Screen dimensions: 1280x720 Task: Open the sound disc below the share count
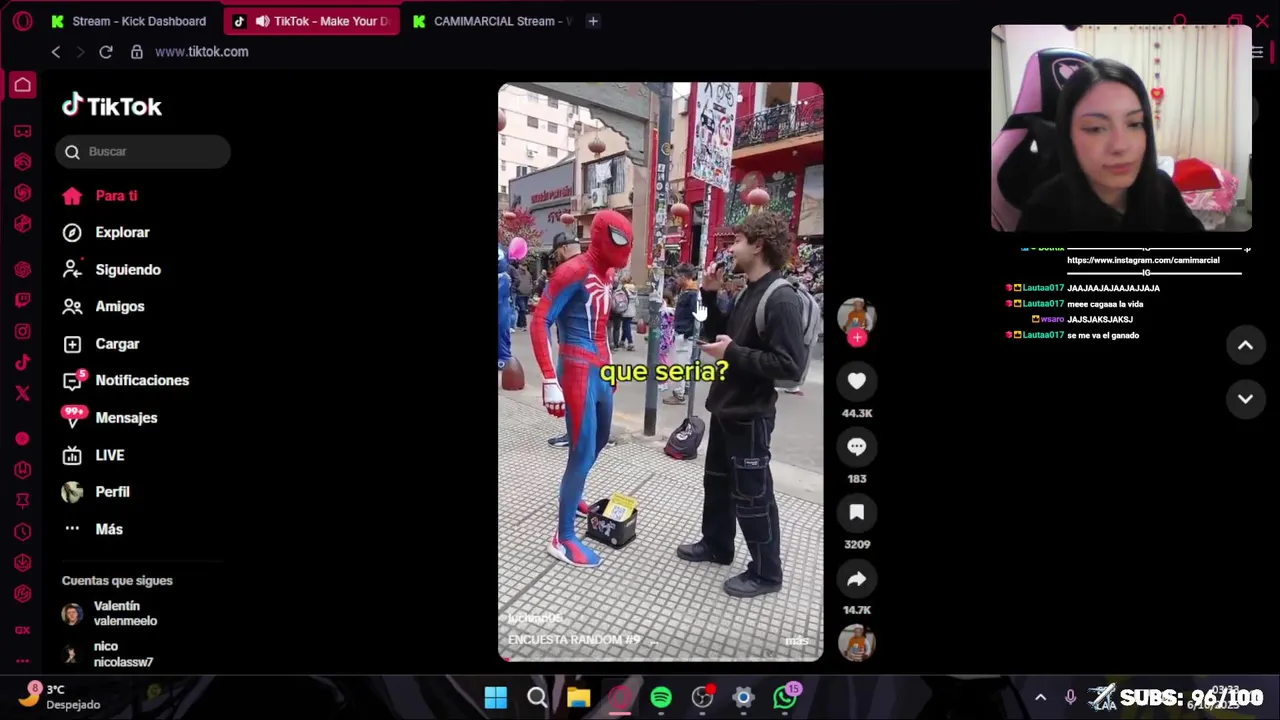point(856,643)
